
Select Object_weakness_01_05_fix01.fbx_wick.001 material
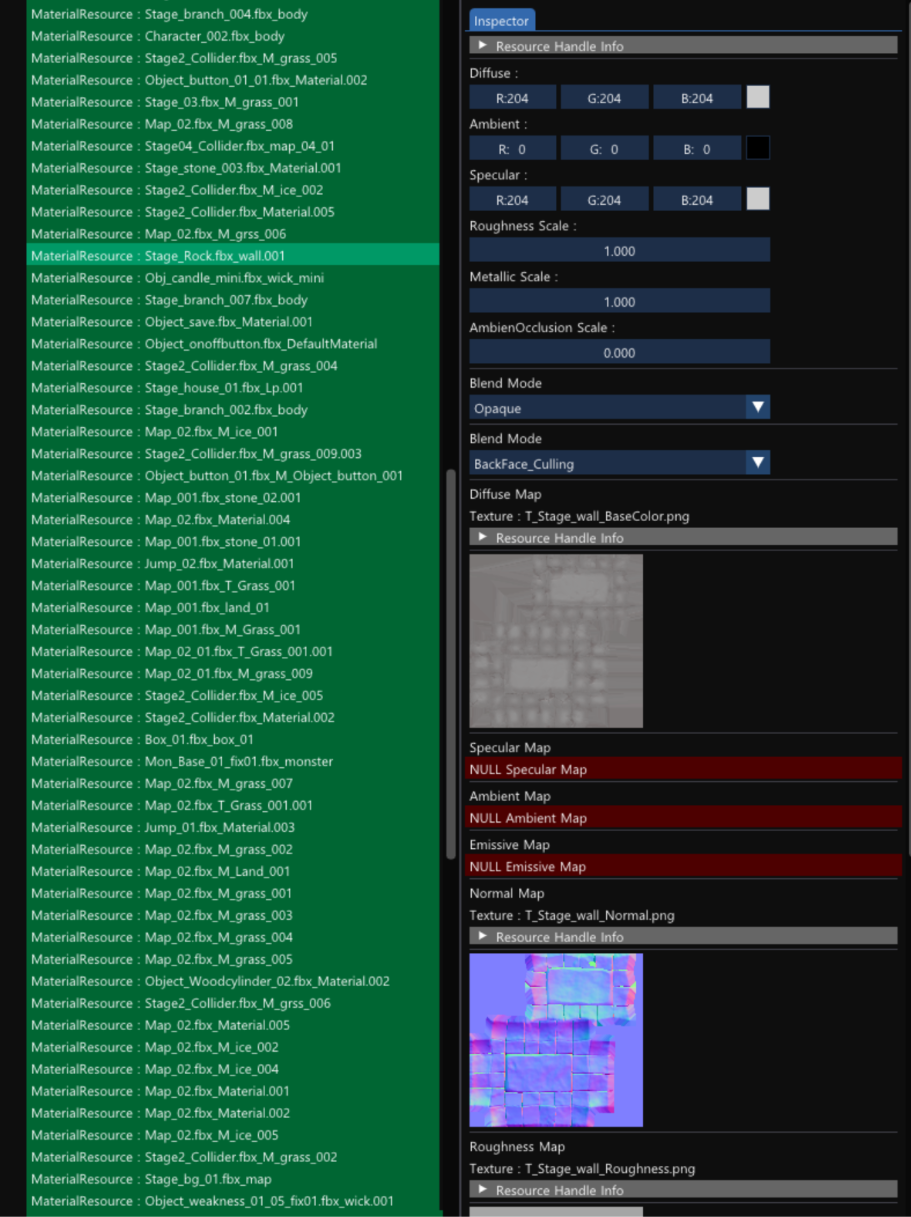[x=233, y=1202]
